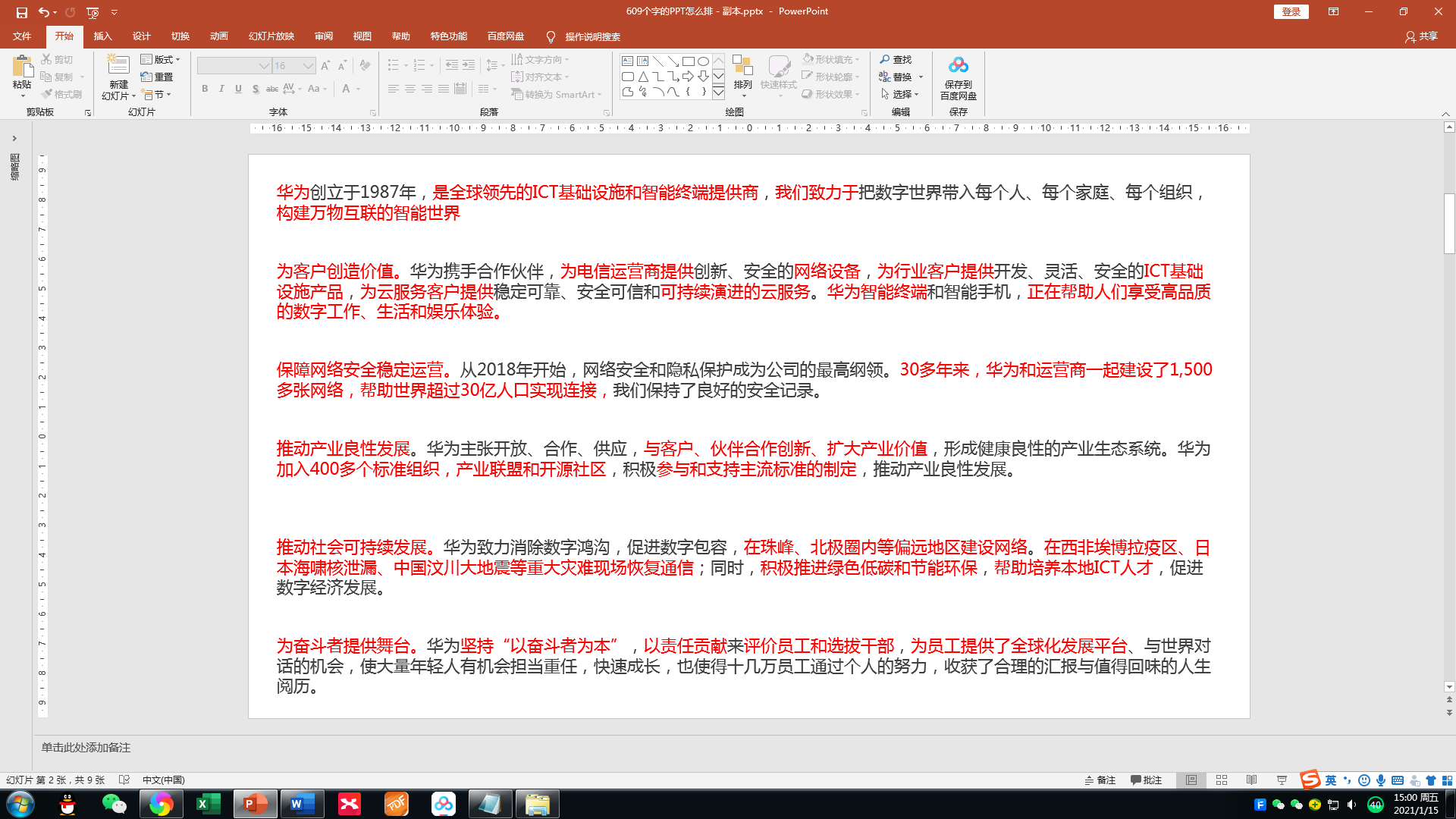1456x819 pixels.
Task: Click the Decrease Font Size icon
Action: [x=342, y=66]
